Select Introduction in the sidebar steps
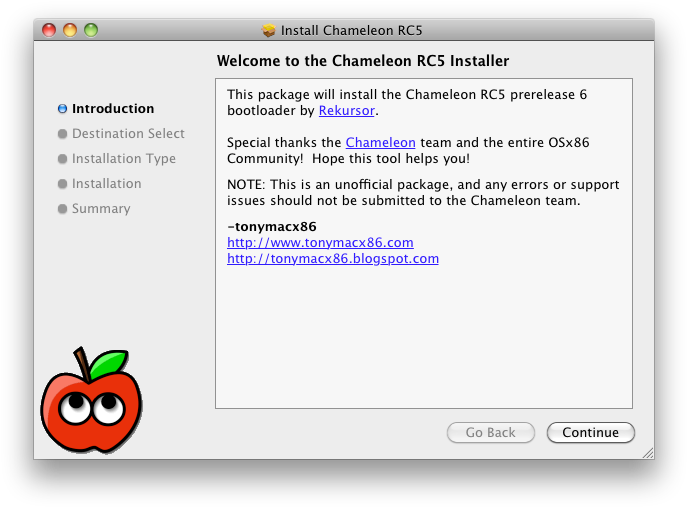The width and height of the screenshot is (687, 507). coord(113,109)
